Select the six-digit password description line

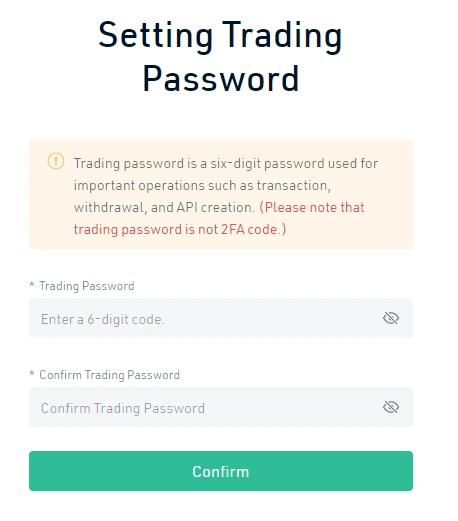226,164
